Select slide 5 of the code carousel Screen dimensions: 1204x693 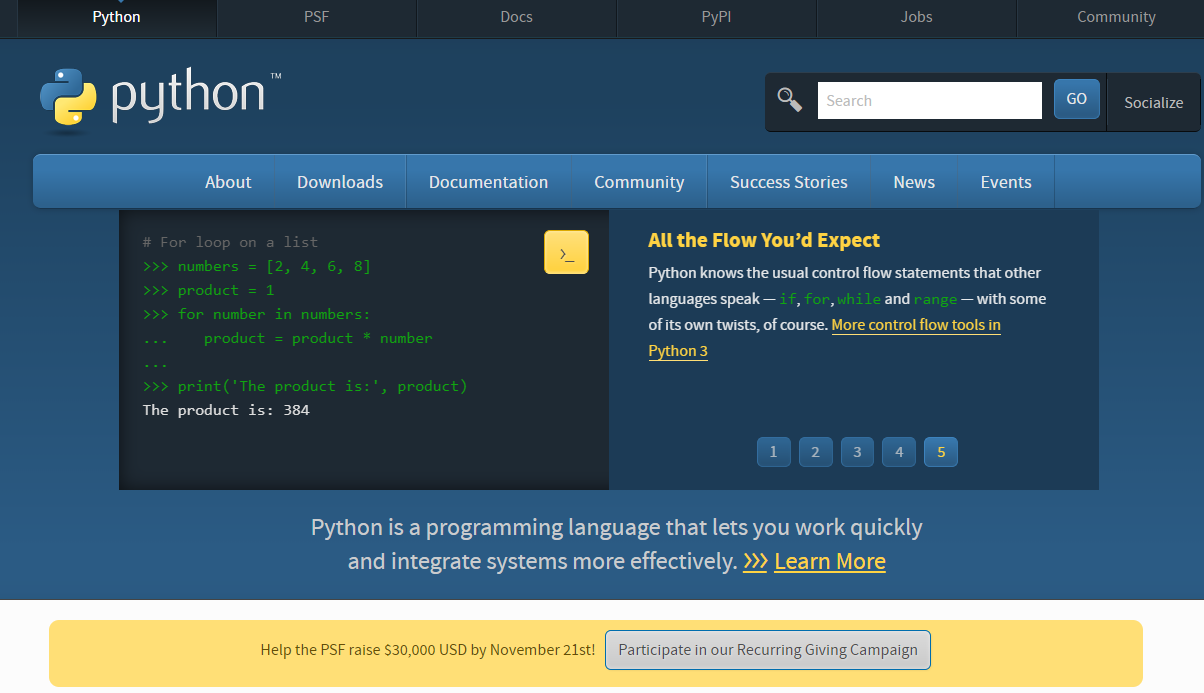(941, 452)
